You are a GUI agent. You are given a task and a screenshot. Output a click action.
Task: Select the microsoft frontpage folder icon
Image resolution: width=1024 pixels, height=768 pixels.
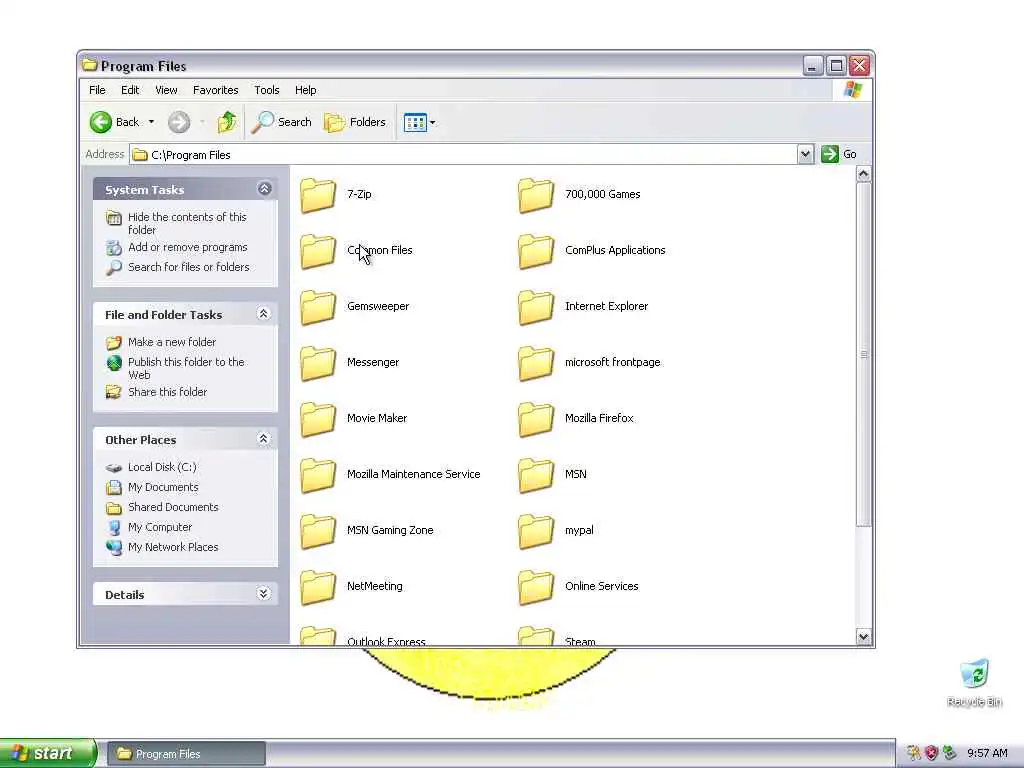[536, 363]
